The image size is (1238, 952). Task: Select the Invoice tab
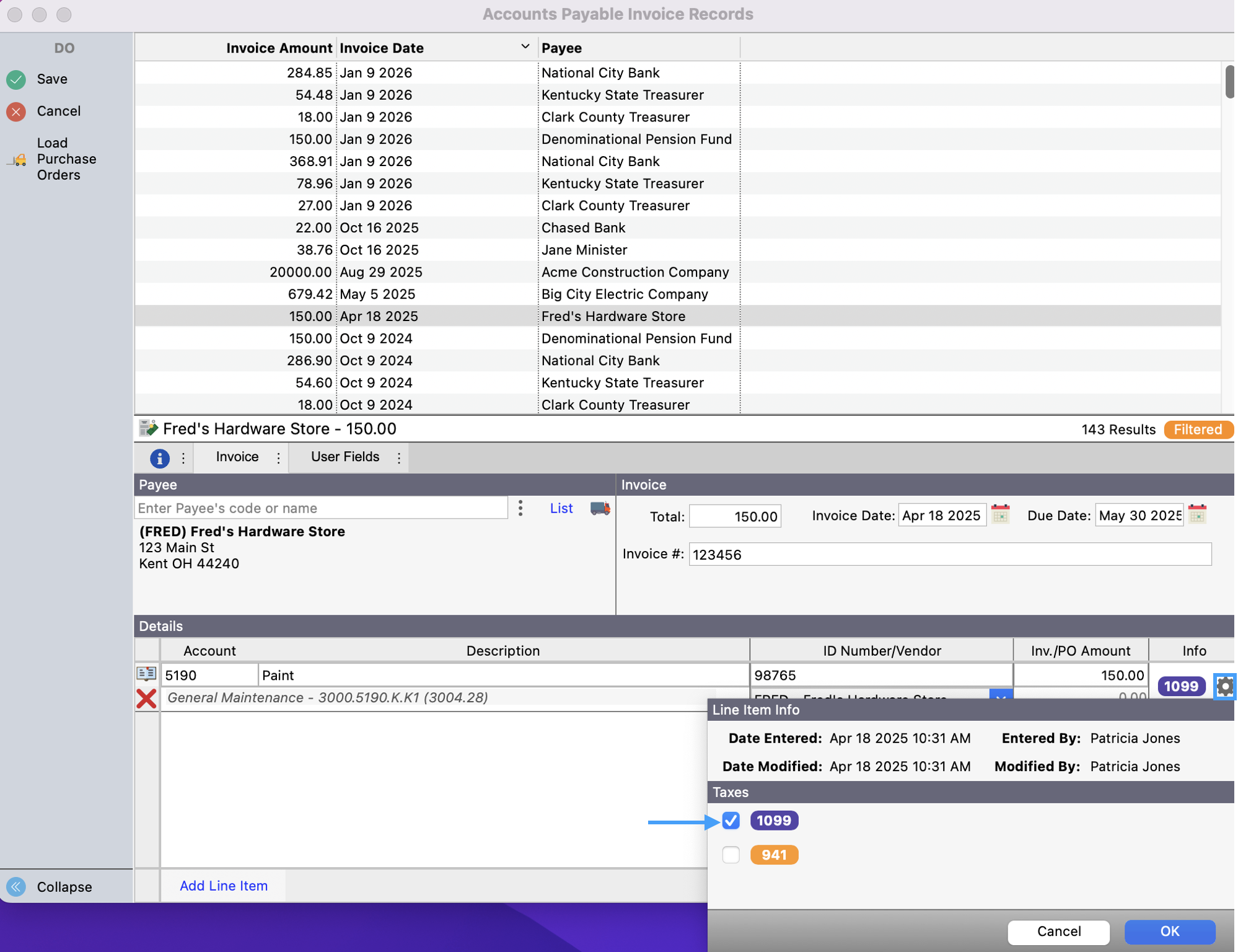(237, 457)
